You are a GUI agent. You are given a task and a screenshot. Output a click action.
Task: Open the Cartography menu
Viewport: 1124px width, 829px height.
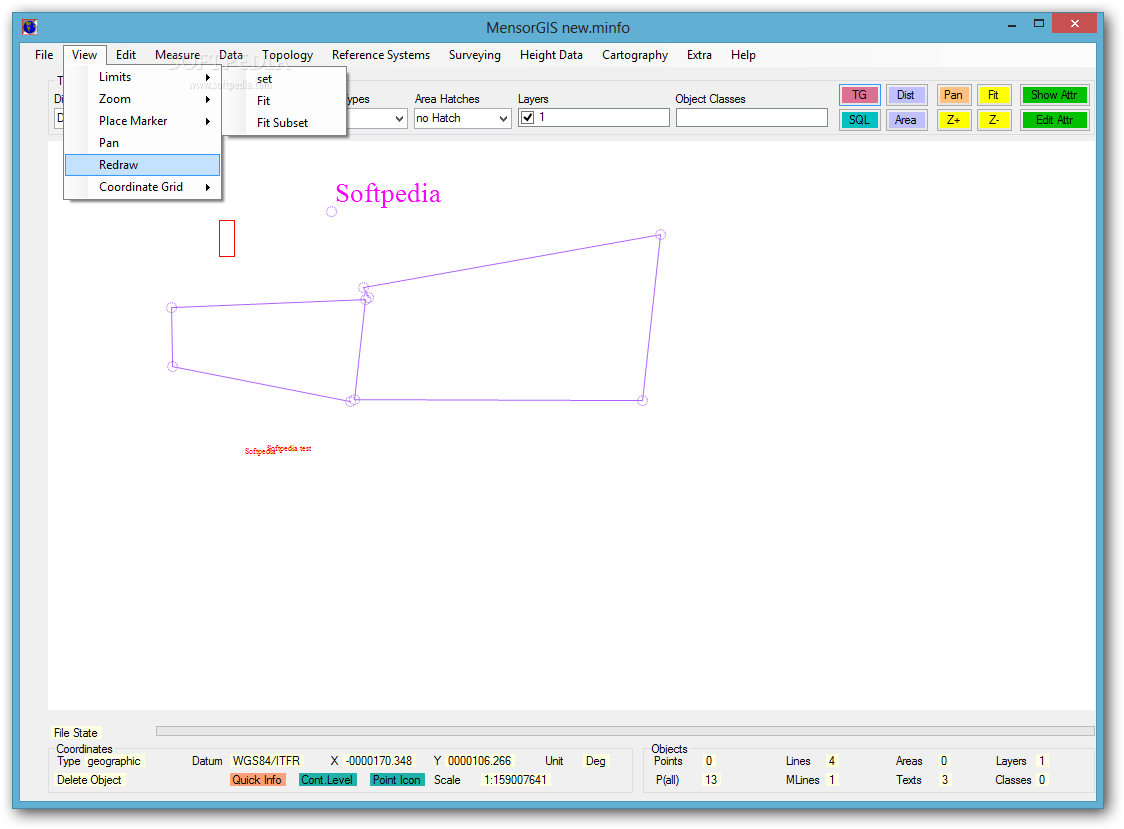[635, 55]
